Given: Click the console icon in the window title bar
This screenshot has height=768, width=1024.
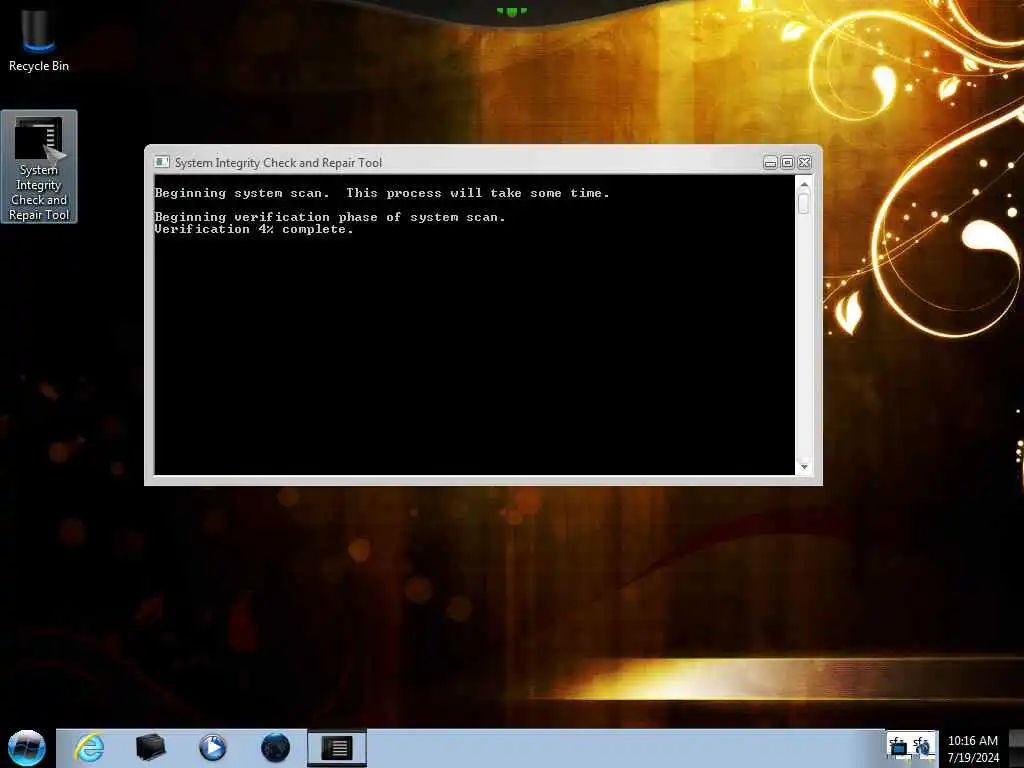Looking at the screenshot, I should tap(162, 162).
